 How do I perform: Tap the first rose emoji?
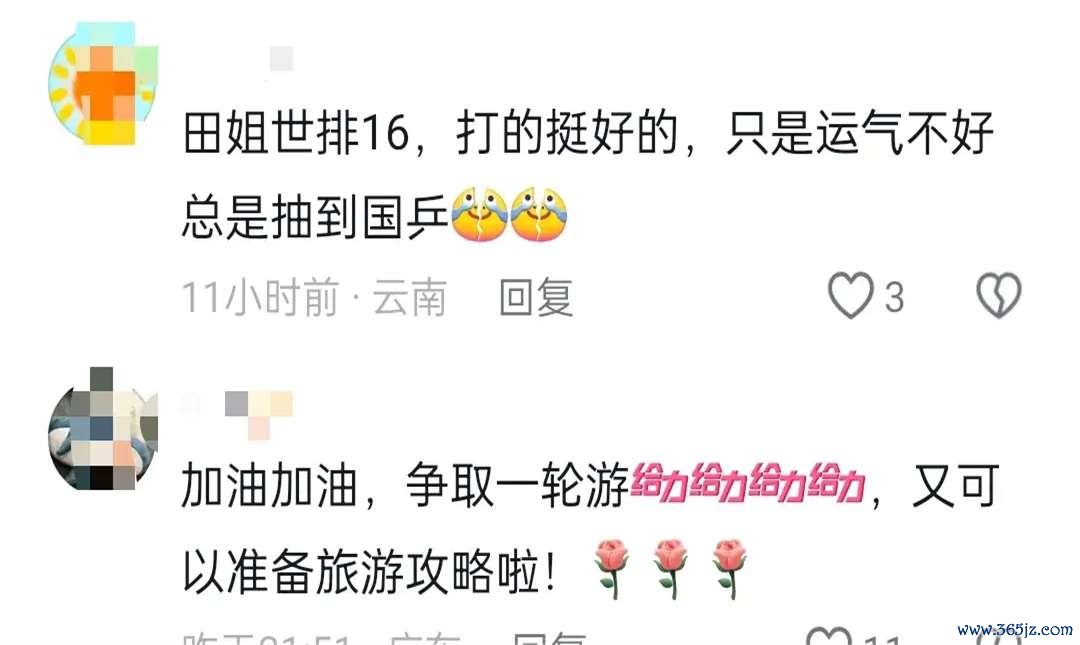point(611,569)
